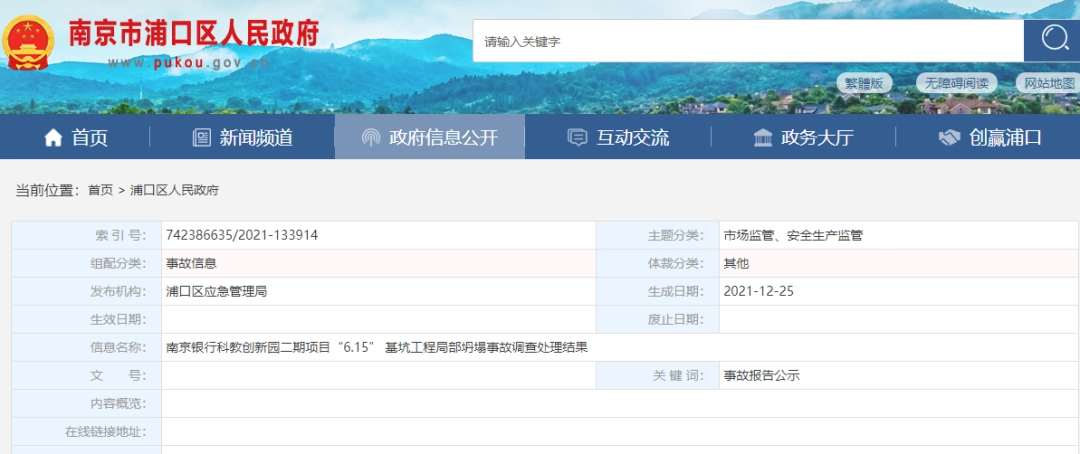Click the 废止日期 label cell
Image resolution: width=1080 pixels, height=454 pixels.
click(x=658, y=319)
